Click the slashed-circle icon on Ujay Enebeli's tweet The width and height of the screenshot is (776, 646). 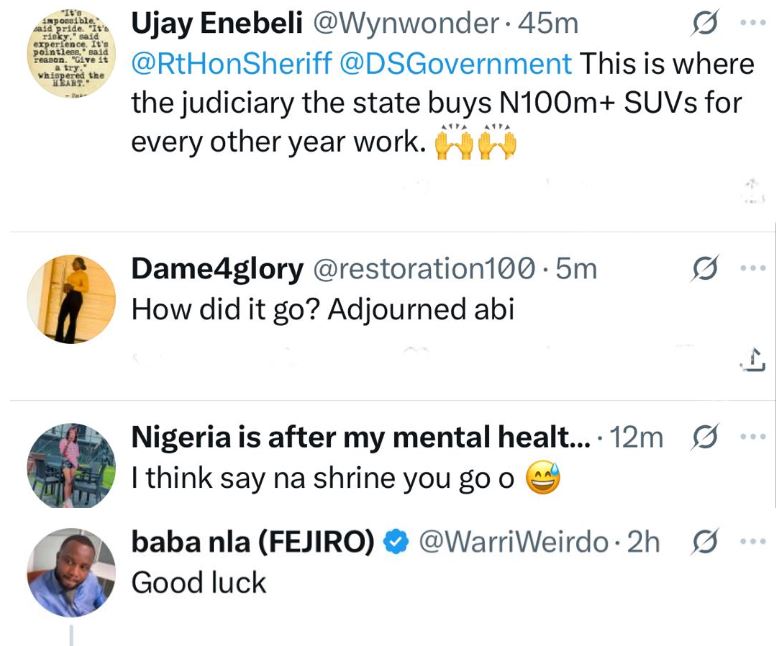point(705,22)
